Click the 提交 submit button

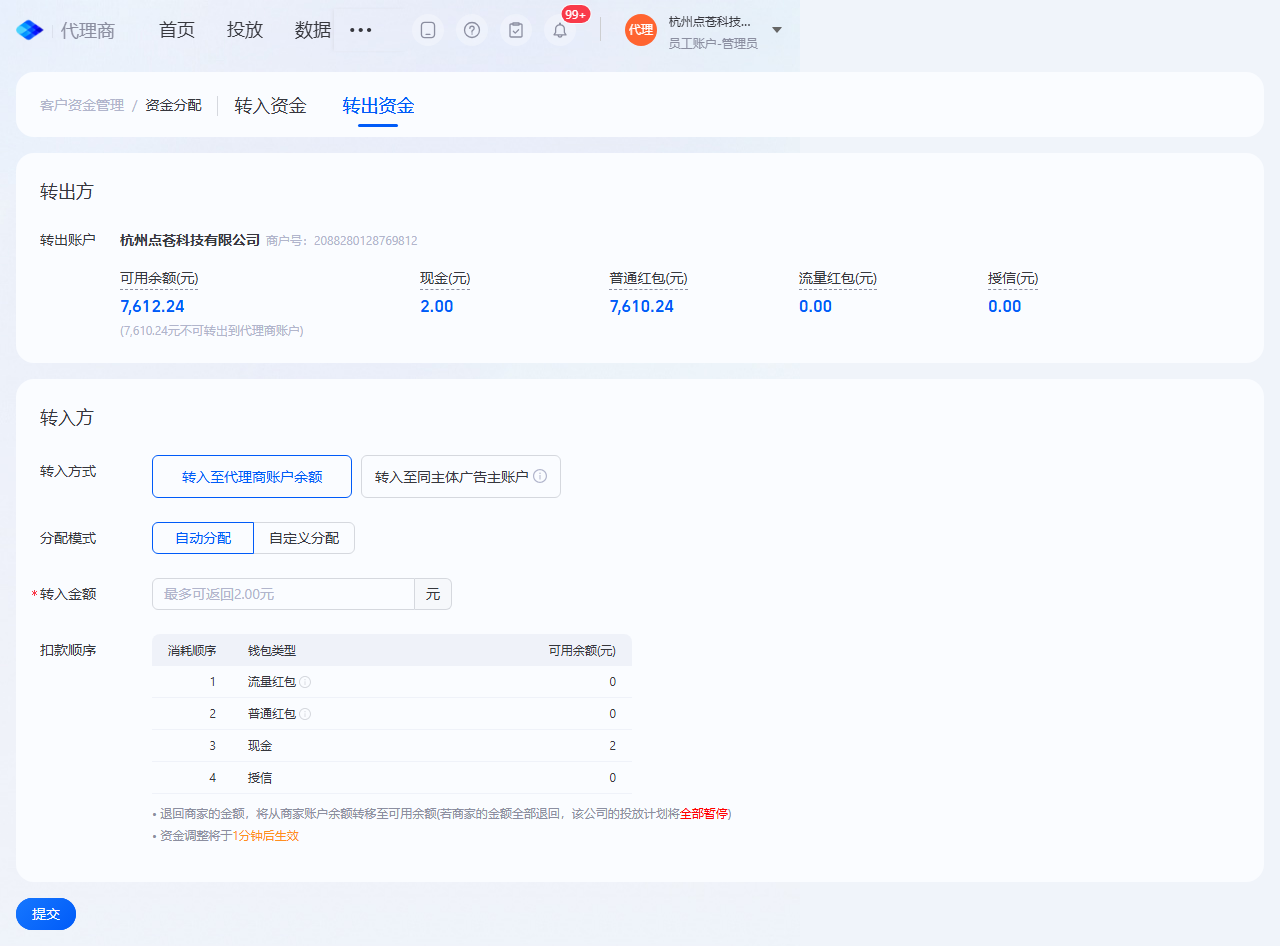point(46,914)
